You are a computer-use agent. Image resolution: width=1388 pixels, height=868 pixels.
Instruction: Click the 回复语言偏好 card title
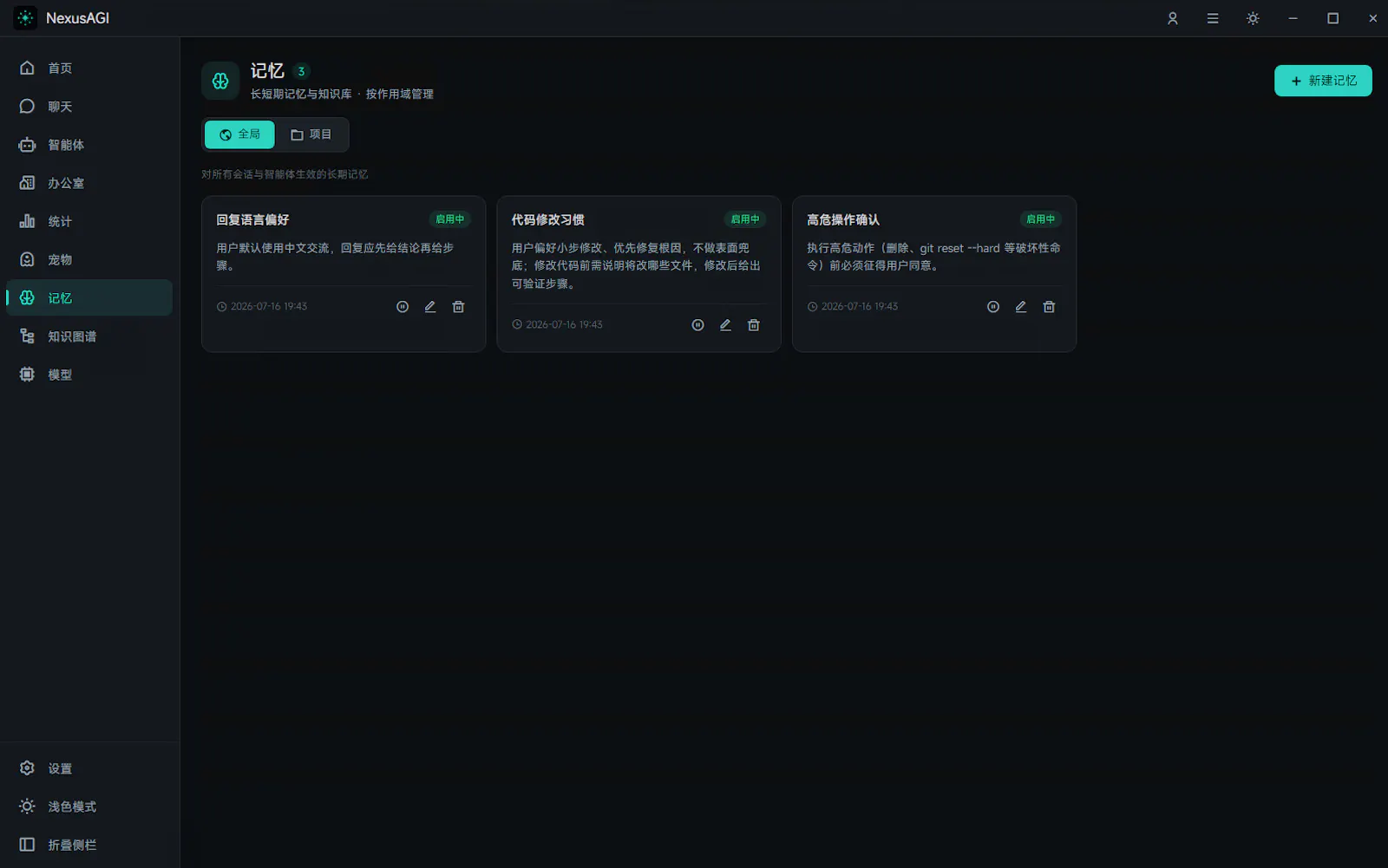[252, 219]
